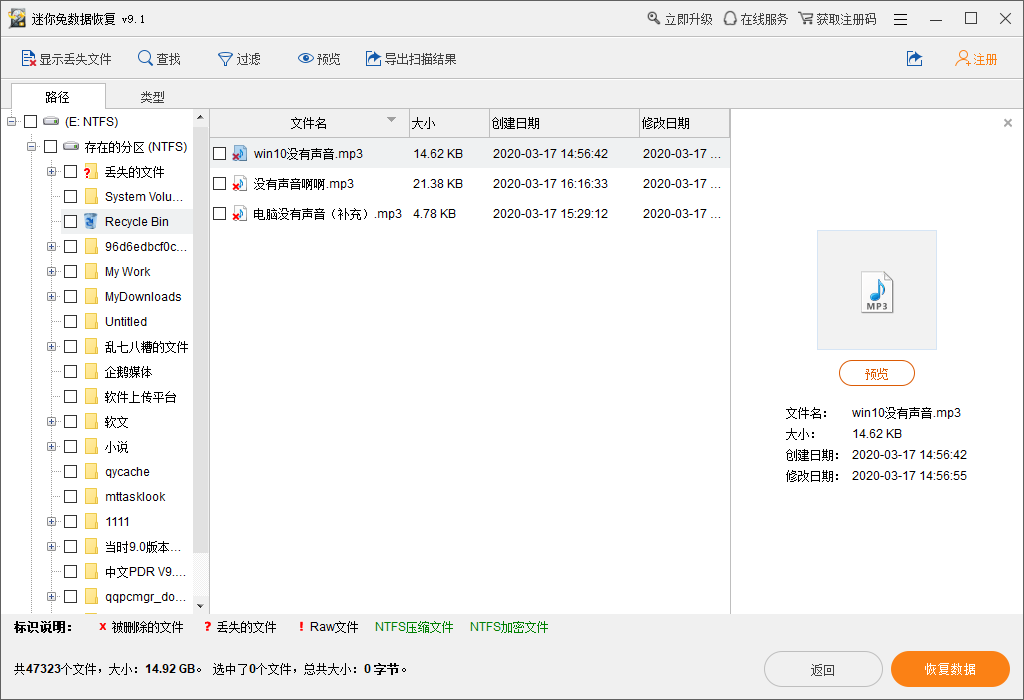Switch to the 路径 (Path) tab
Image resolution: width=1024 pixels, height=700 pixels.
point(58,97)
